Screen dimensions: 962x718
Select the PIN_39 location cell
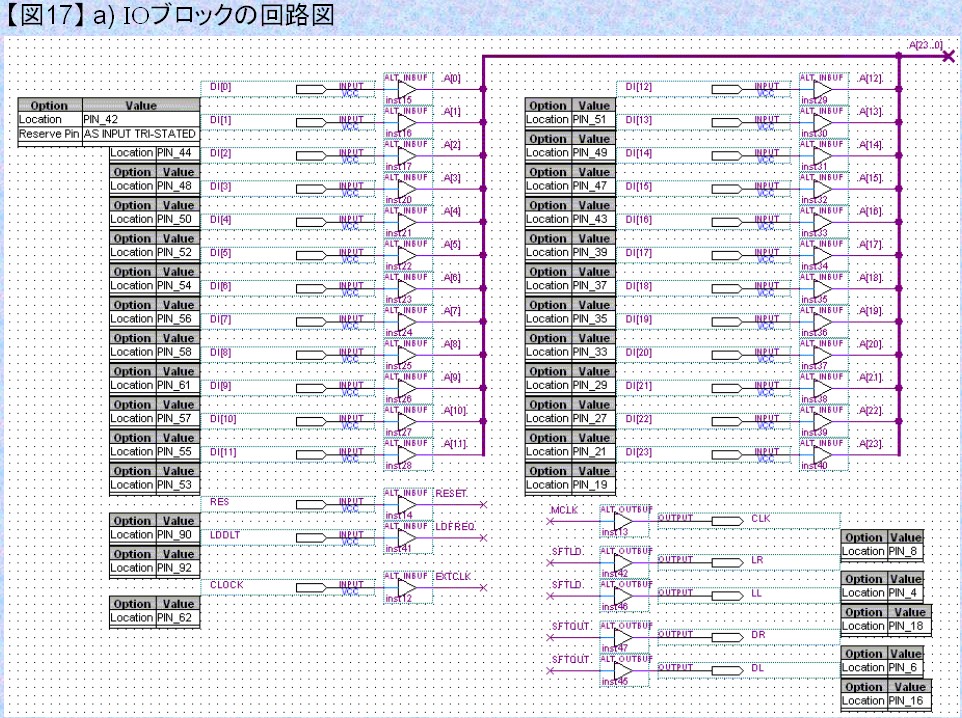(593, 252)
